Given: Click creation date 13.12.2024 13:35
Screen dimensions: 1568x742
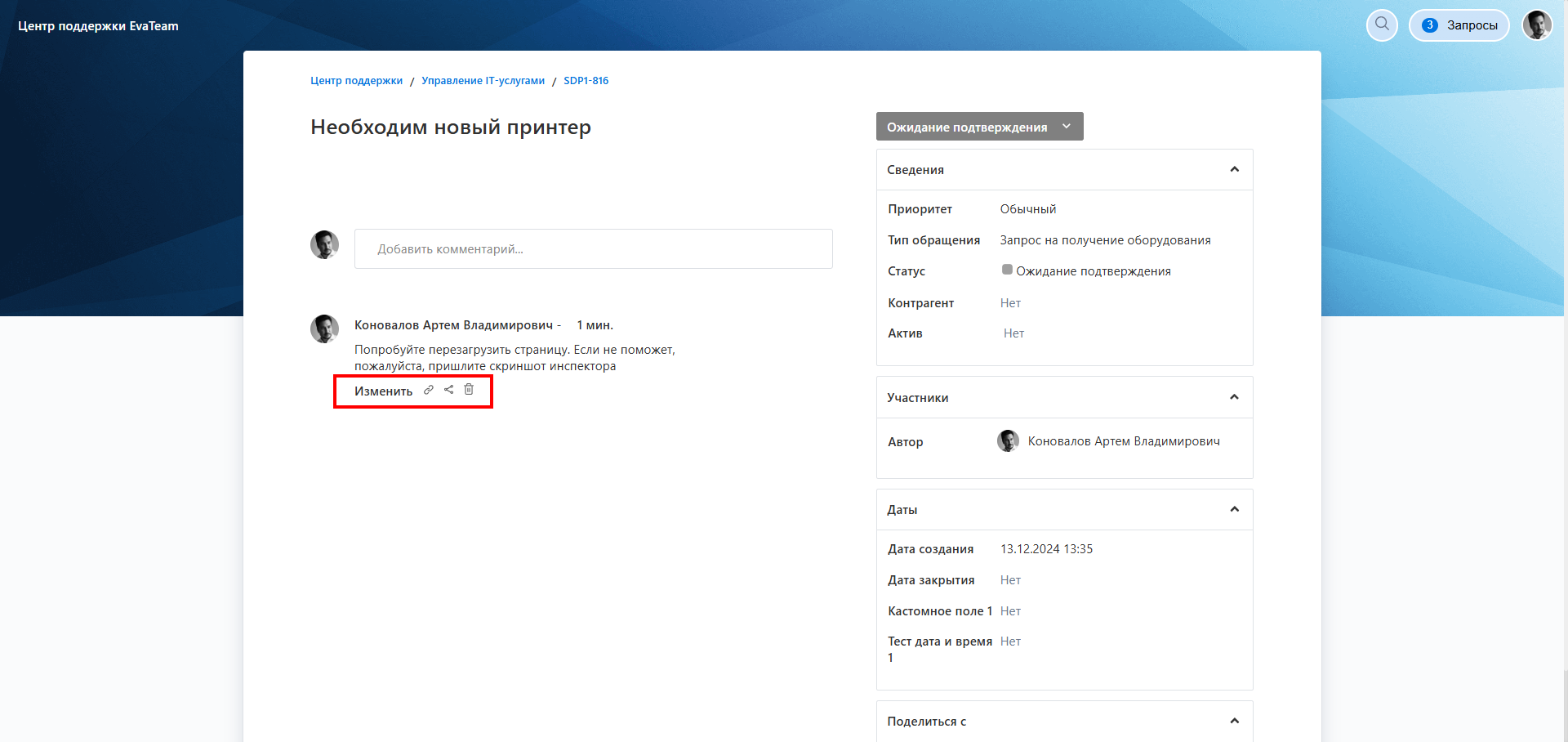Looking at the screenshot, I should pos(1046,549).
